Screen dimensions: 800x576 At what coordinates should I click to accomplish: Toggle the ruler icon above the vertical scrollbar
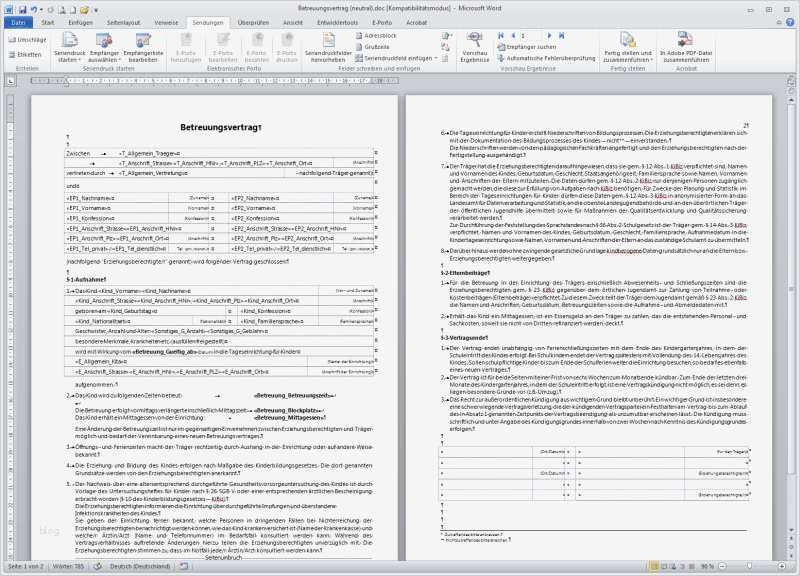[x=791, y=81]
